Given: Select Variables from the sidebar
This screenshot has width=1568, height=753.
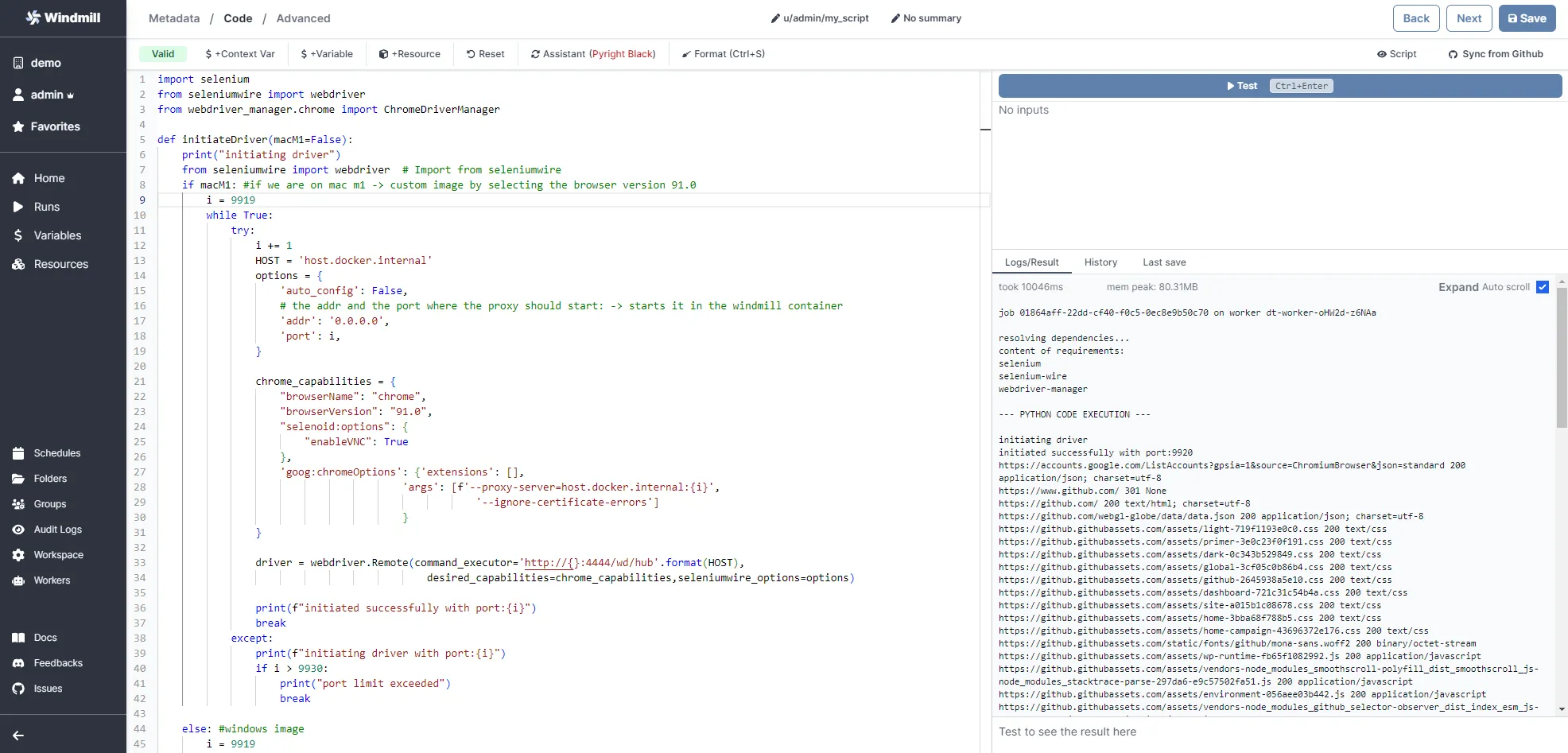Looking at the screenshot, I should click(x=56, y=235).
